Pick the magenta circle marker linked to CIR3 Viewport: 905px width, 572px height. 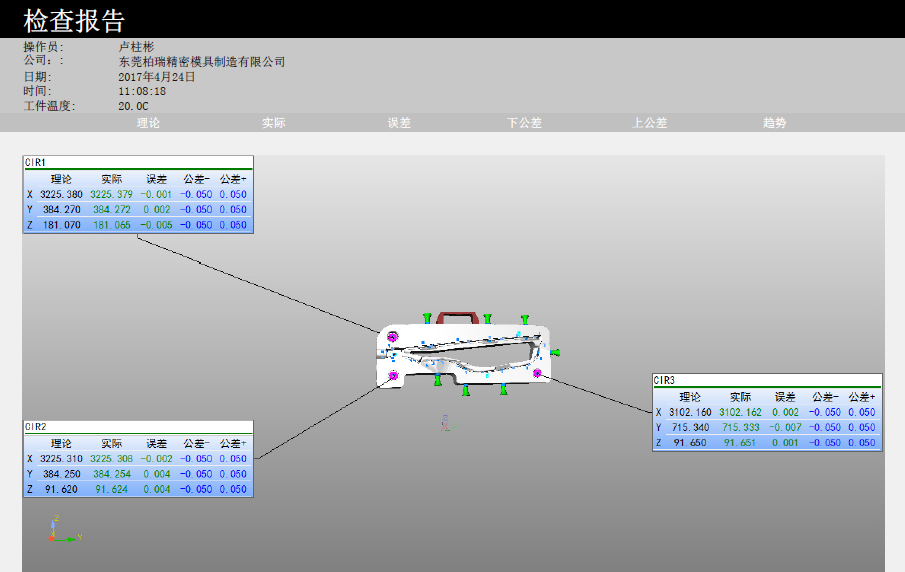coord(537,373)
